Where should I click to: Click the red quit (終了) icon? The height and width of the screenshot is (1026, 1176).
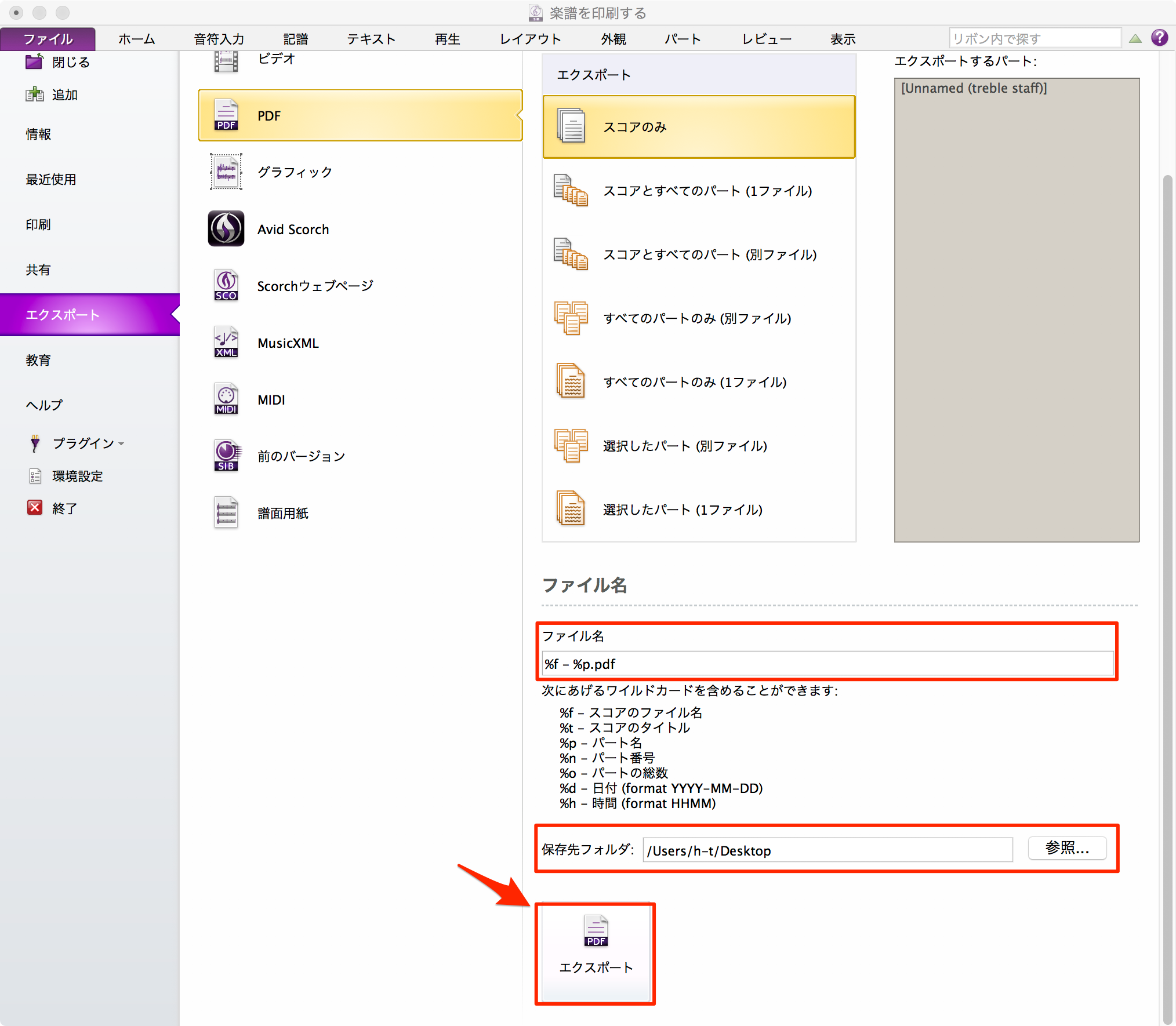click(x=35, y=508)
